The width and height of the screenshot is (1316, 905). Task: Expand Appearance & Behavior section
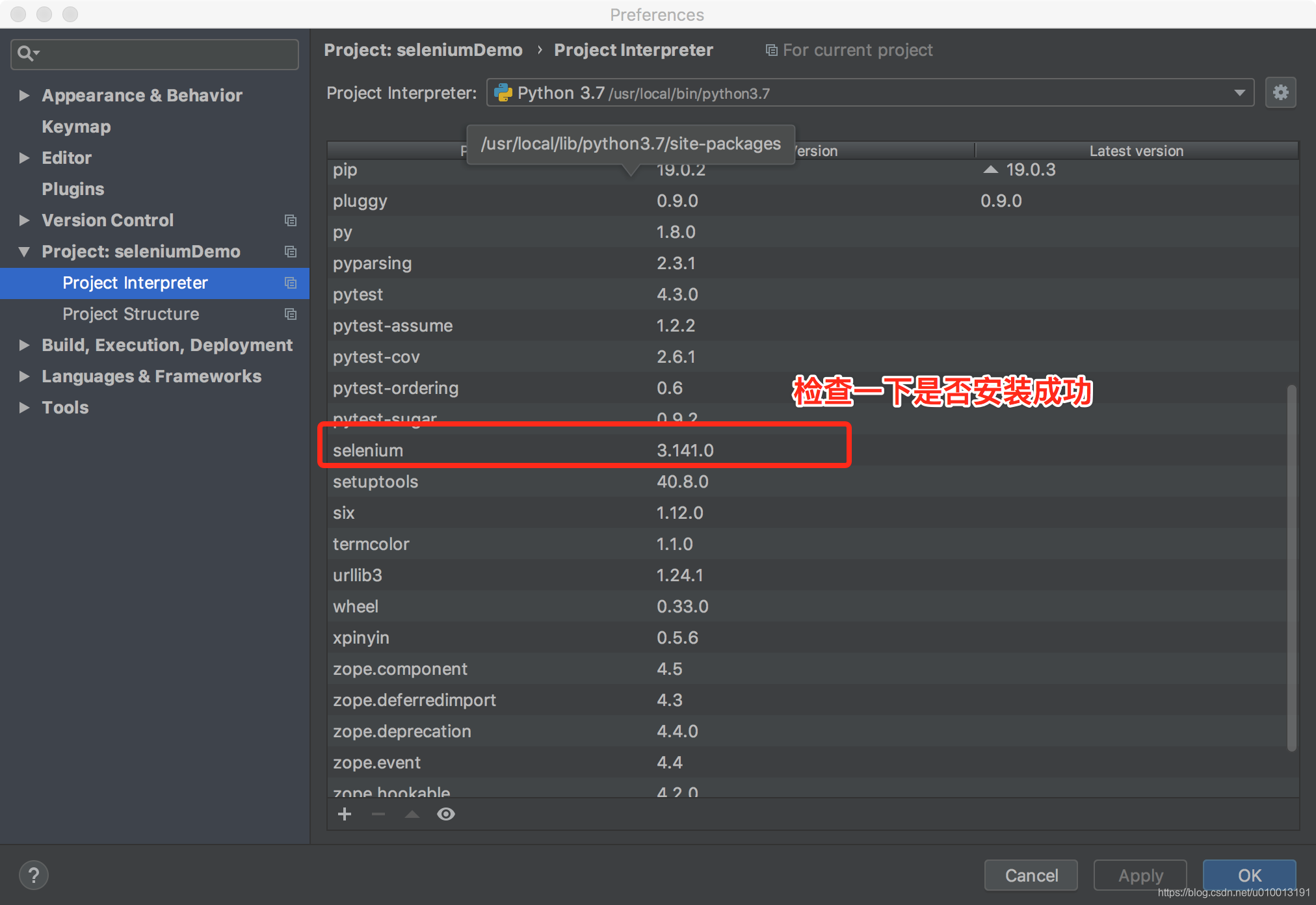tap(24, 96)
